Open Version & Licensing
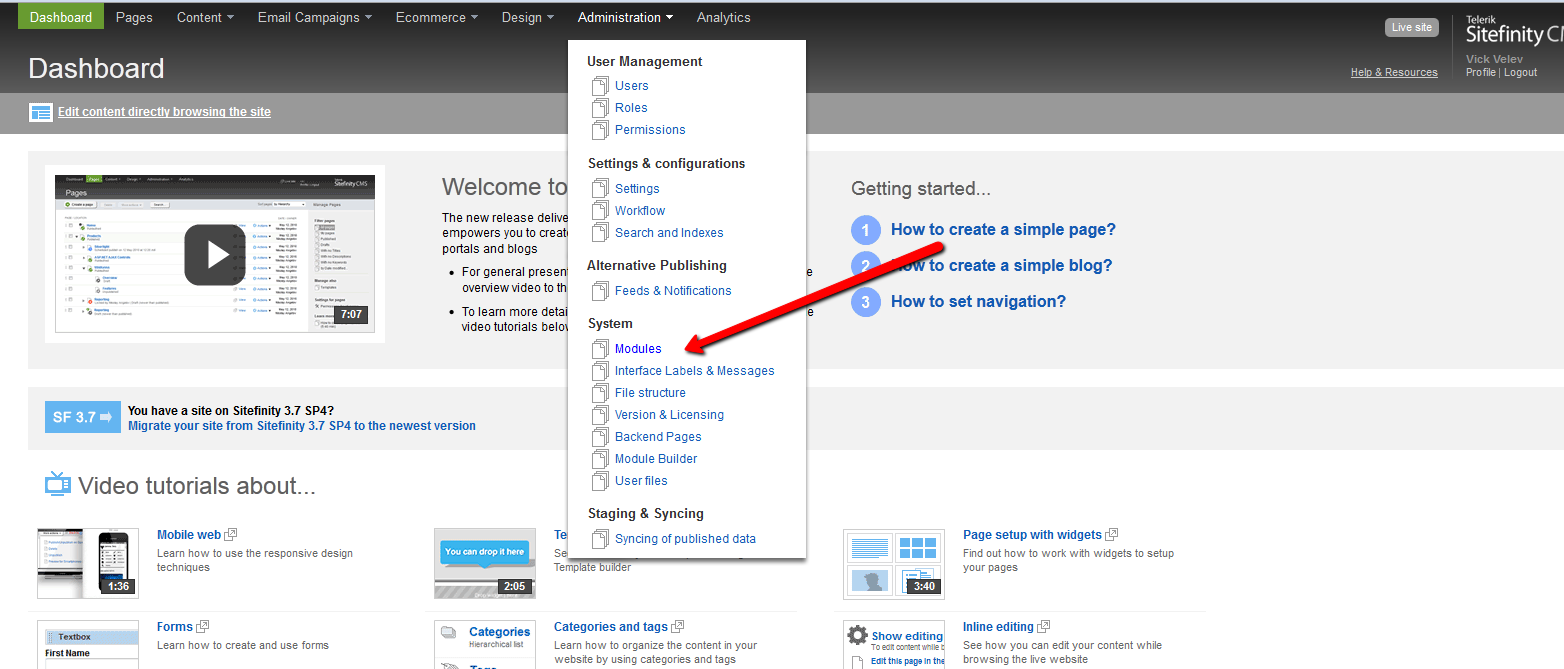Viewport: 1564px width, 669px height. coord(669,415)
